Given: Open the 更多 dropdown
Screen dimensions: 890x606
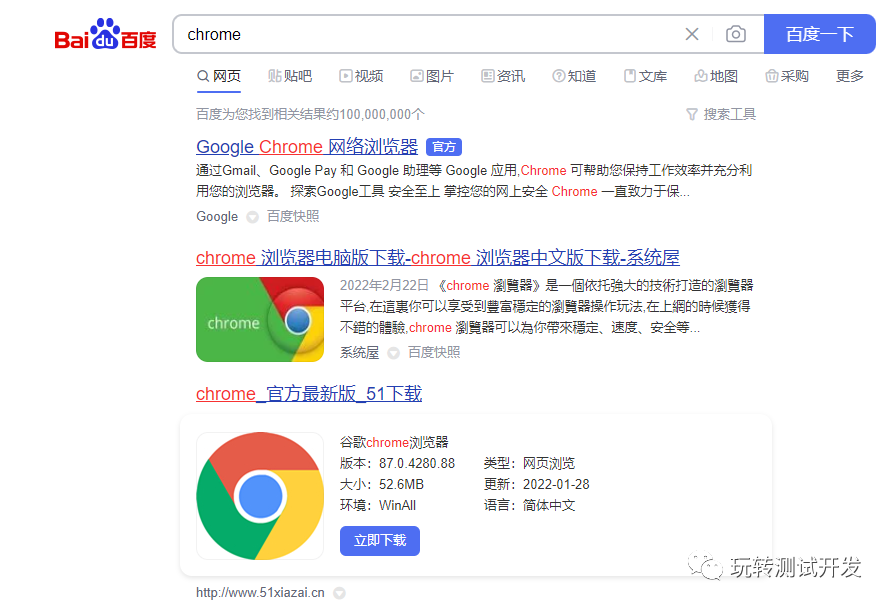Looking at the screenshot, I should [849, 76].
